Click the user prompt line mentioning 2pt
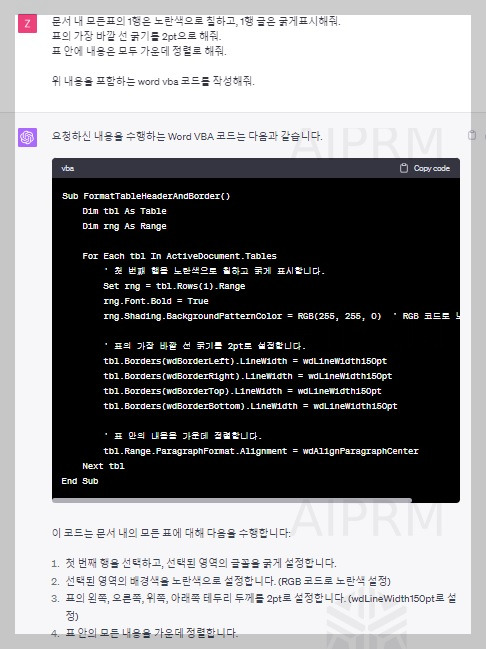The image size is (486, 649). click(x=137, y=36)
